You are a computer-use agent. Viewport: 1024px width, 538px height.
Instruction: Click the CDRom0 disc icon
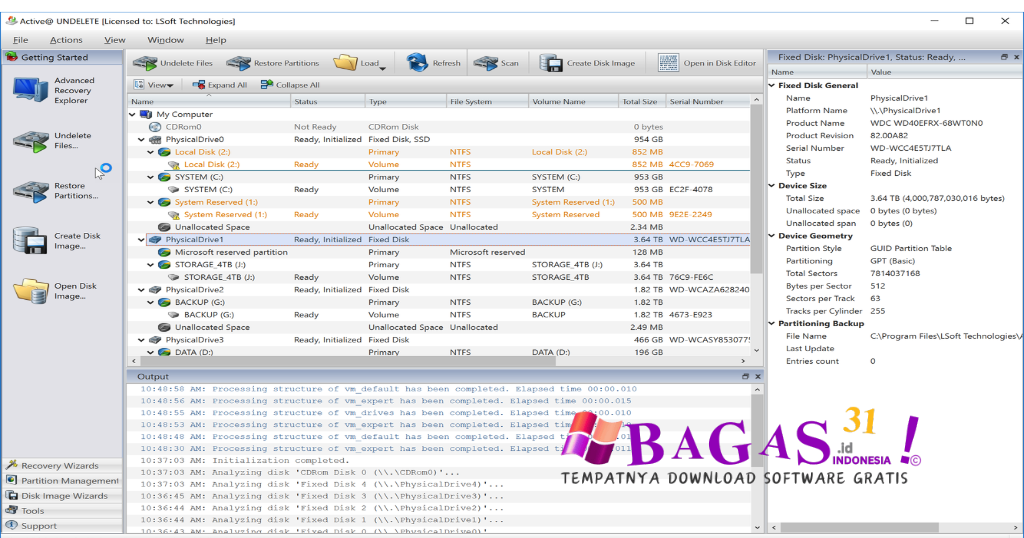tap(155, 127)
